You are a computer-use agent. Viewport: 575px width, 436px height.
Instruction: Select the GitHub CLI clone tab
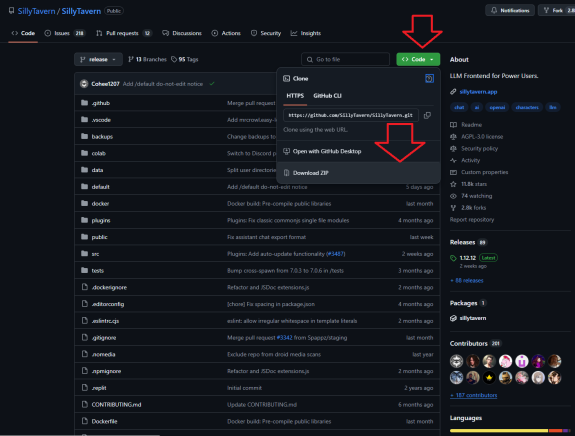(327, 96)
